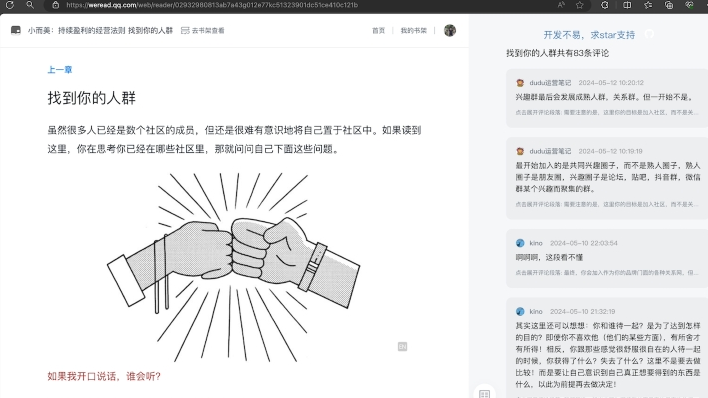The height and width of the screenshot is (398, 708).
Task: Click the dudu运营笔记 avatar on the 10:20:12 comment
Action: (520, 83)
